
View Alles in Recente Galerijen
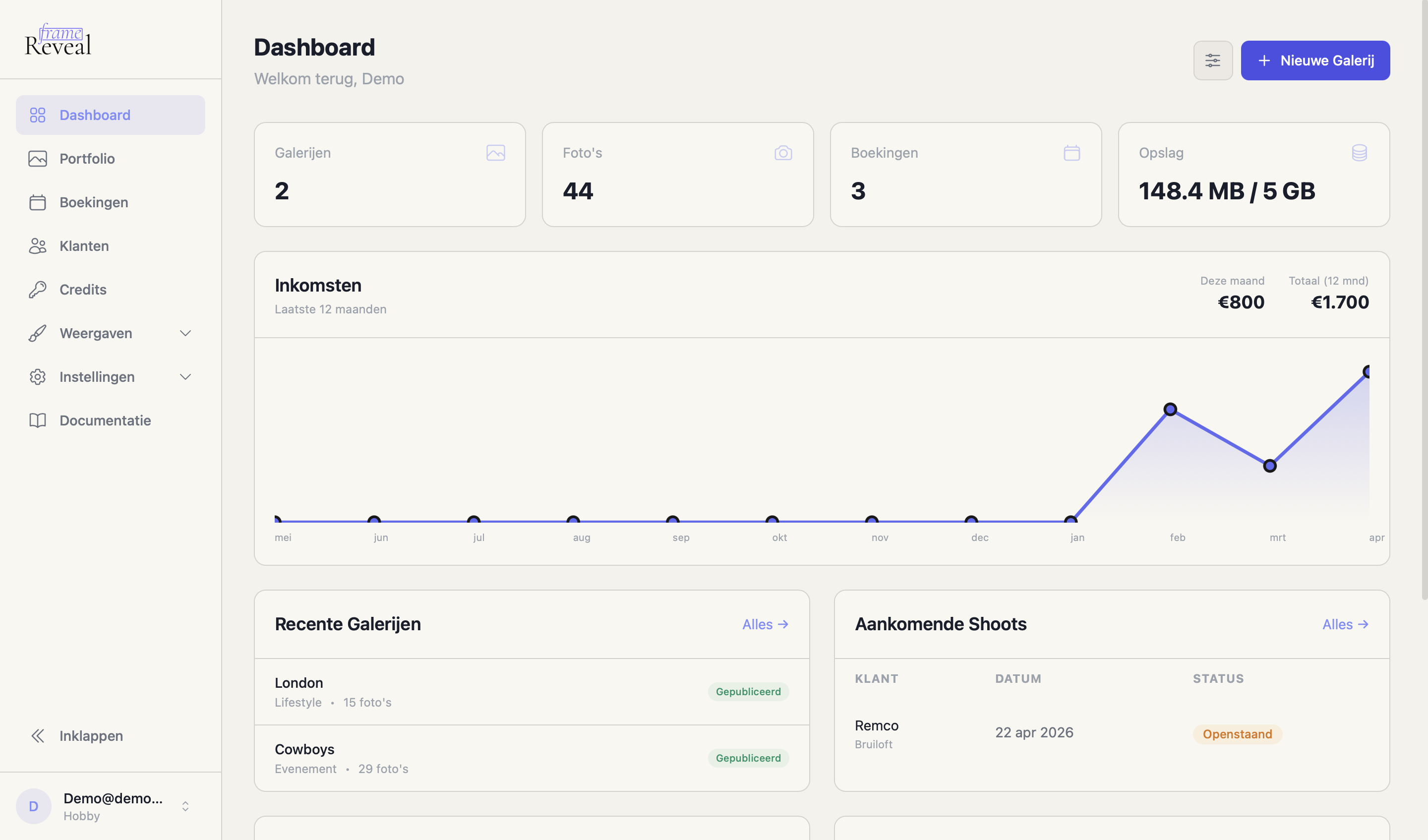(x=765, y=624)
